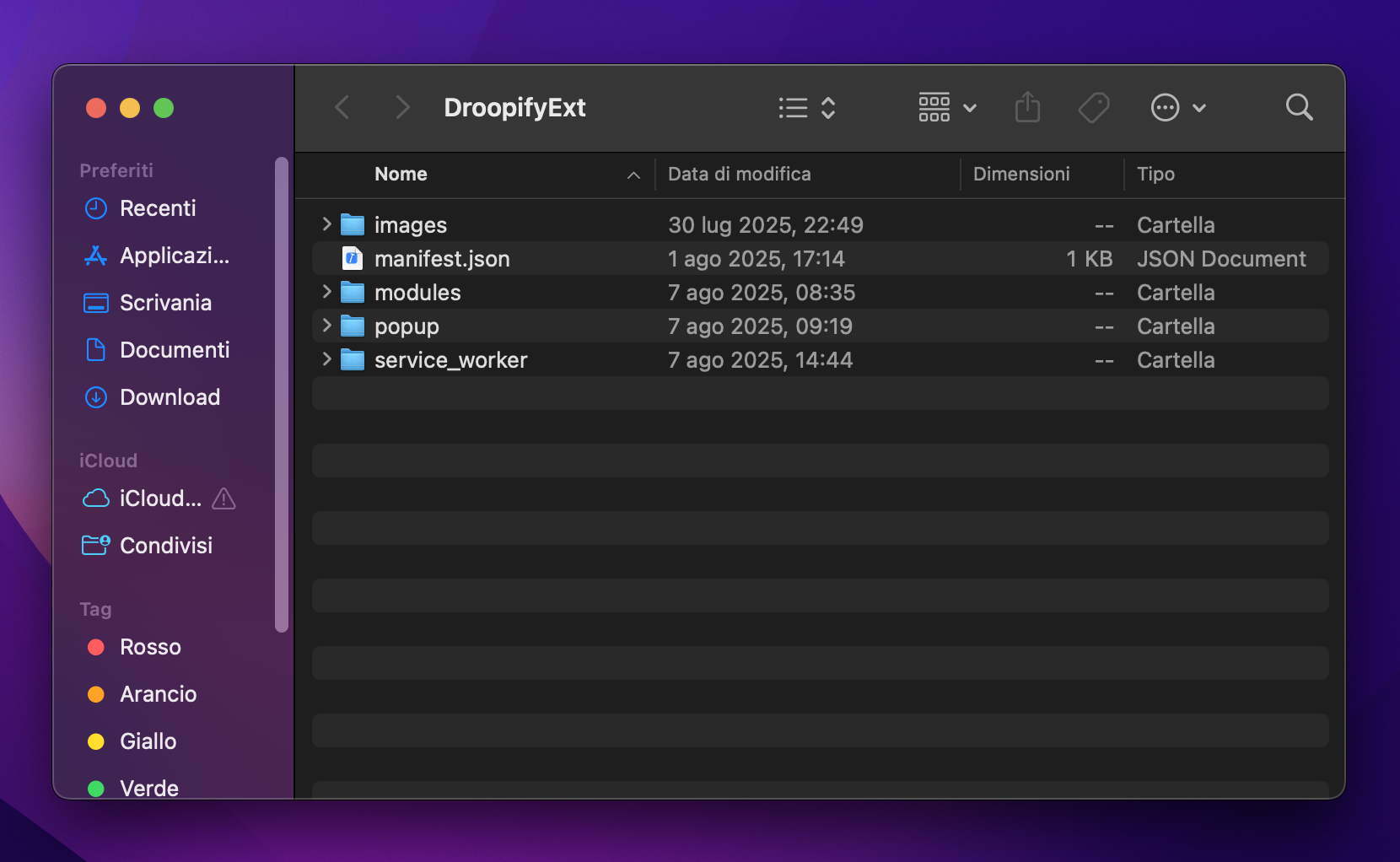1400x862 pixels.
Task: Sort by Dimensioni column header
Action: pyautogui.click(x=1021, y=174)
